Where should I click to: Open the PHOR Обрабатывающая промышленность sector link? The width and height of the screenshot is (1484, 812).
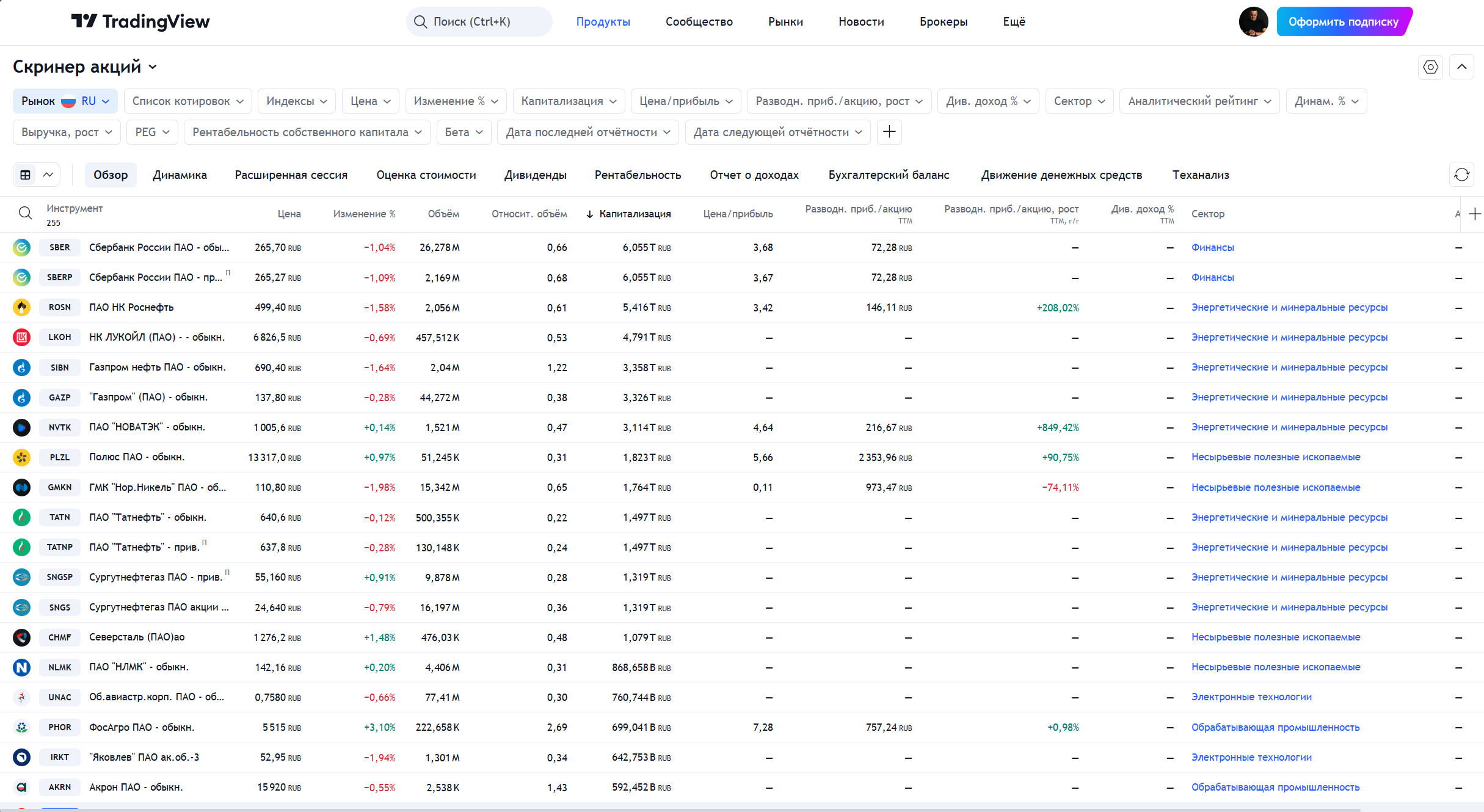tap(1275, 727)
